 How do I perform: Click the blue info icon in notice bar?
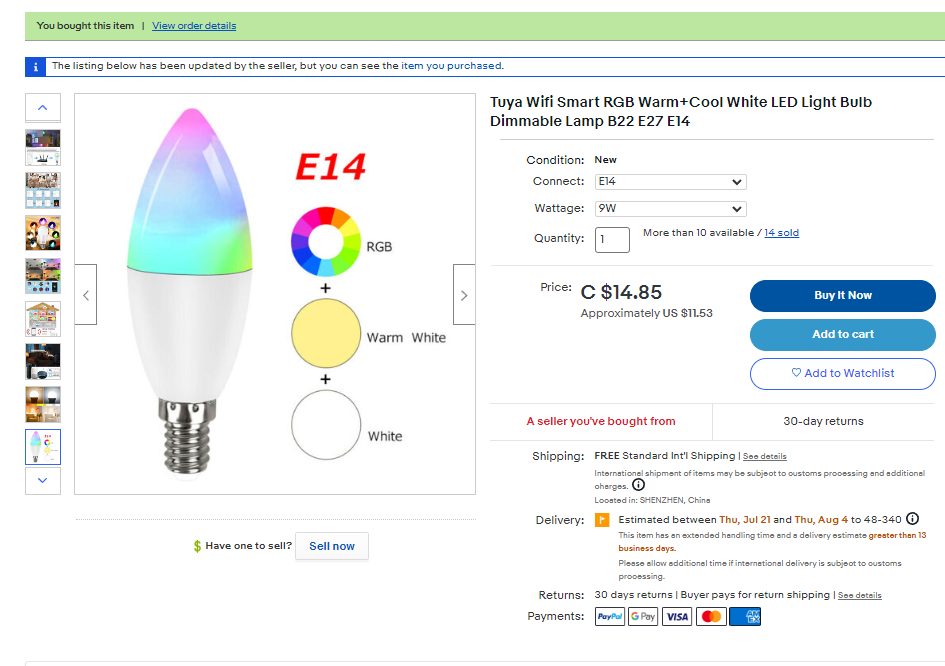point(35,67)
